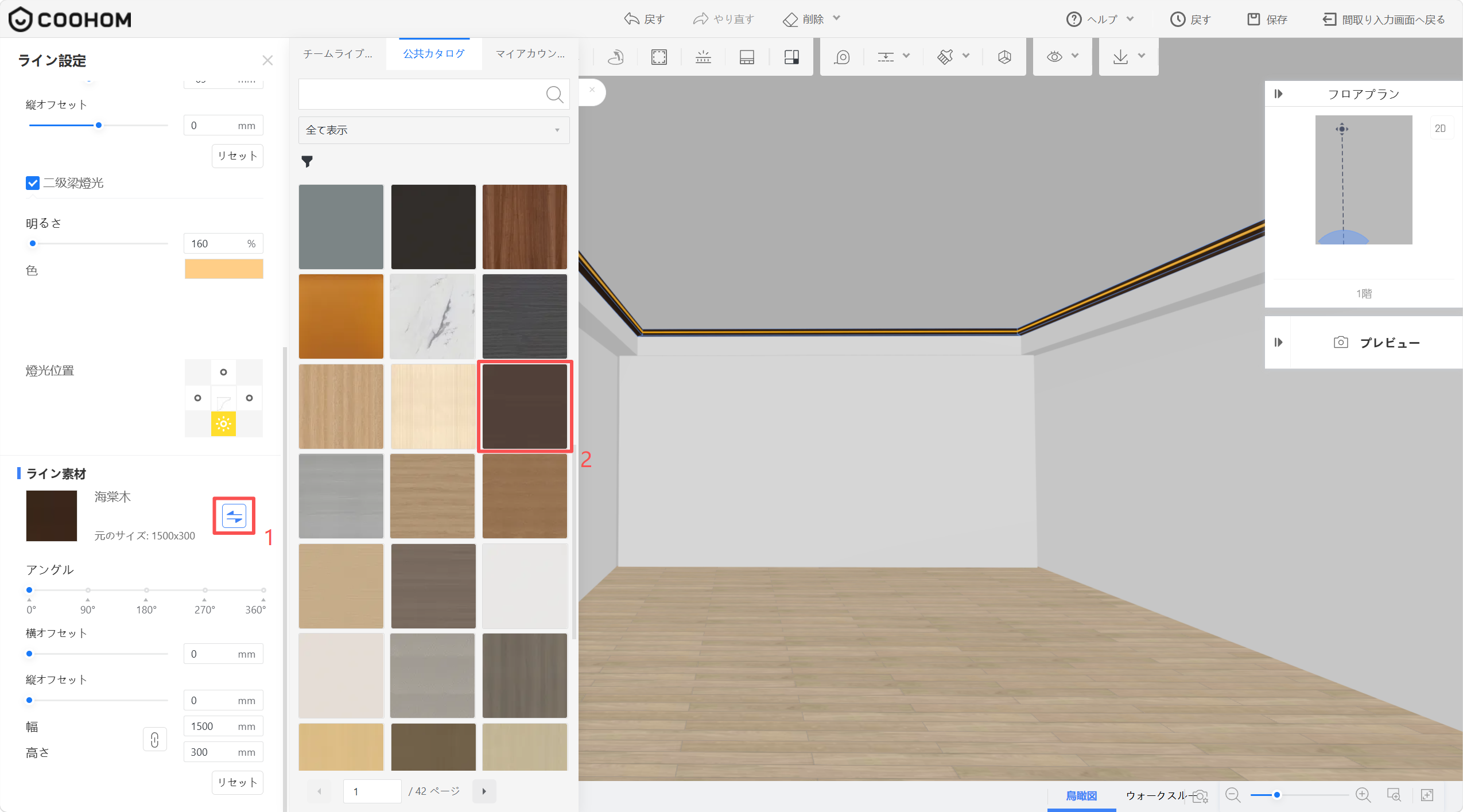Select the right light position circle

pyautogui.click(x=249, y=398)
